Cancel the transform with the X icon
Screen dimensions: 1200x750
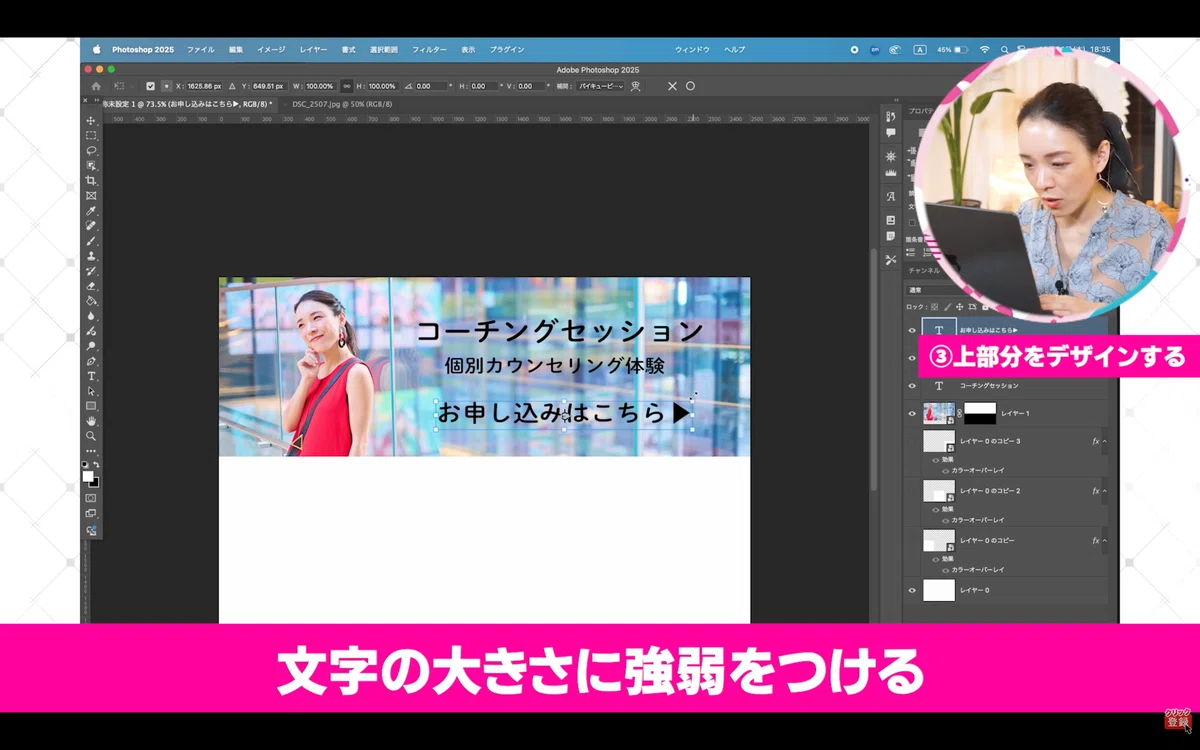(x=672, y=86)
